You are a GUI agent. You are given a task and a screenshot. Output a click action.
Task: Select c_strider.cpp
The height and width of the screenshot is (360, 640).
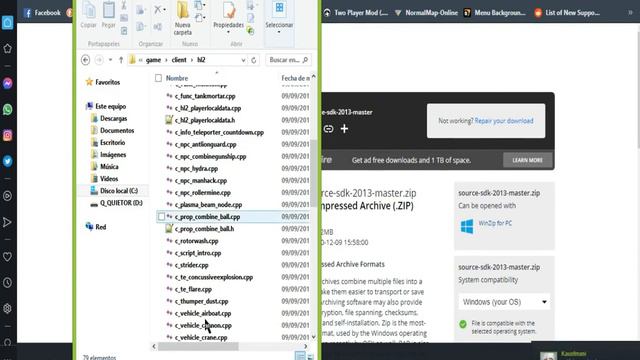(191, 265)
